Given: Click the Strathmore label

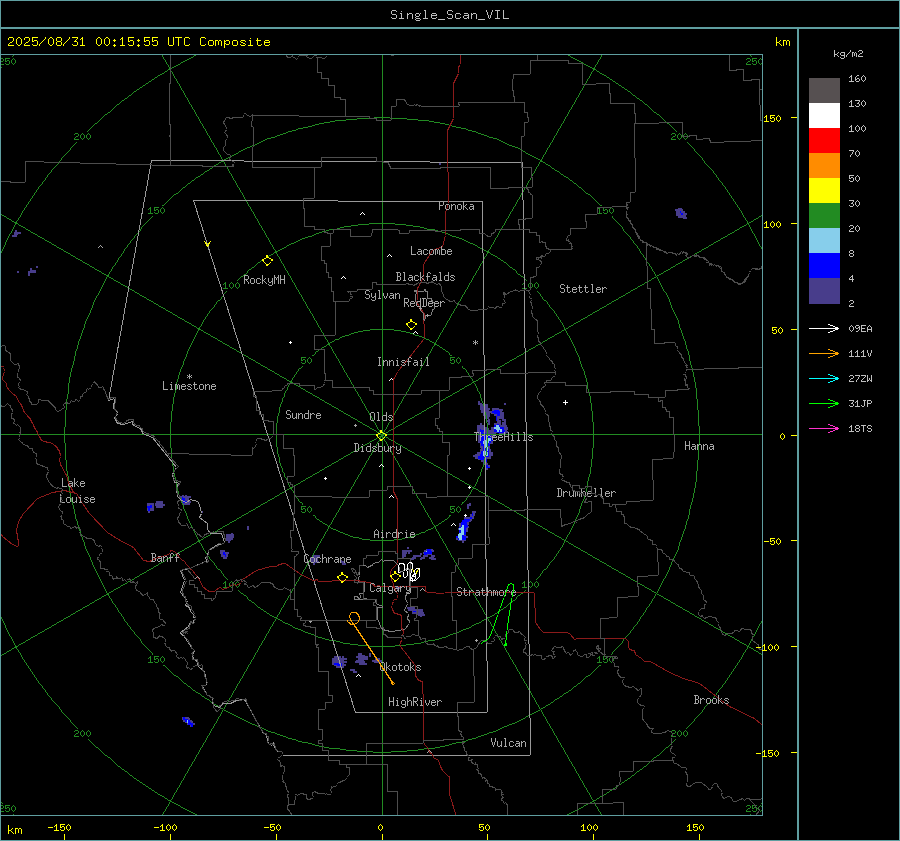Looking at the screenshot, I should point(486,592).
